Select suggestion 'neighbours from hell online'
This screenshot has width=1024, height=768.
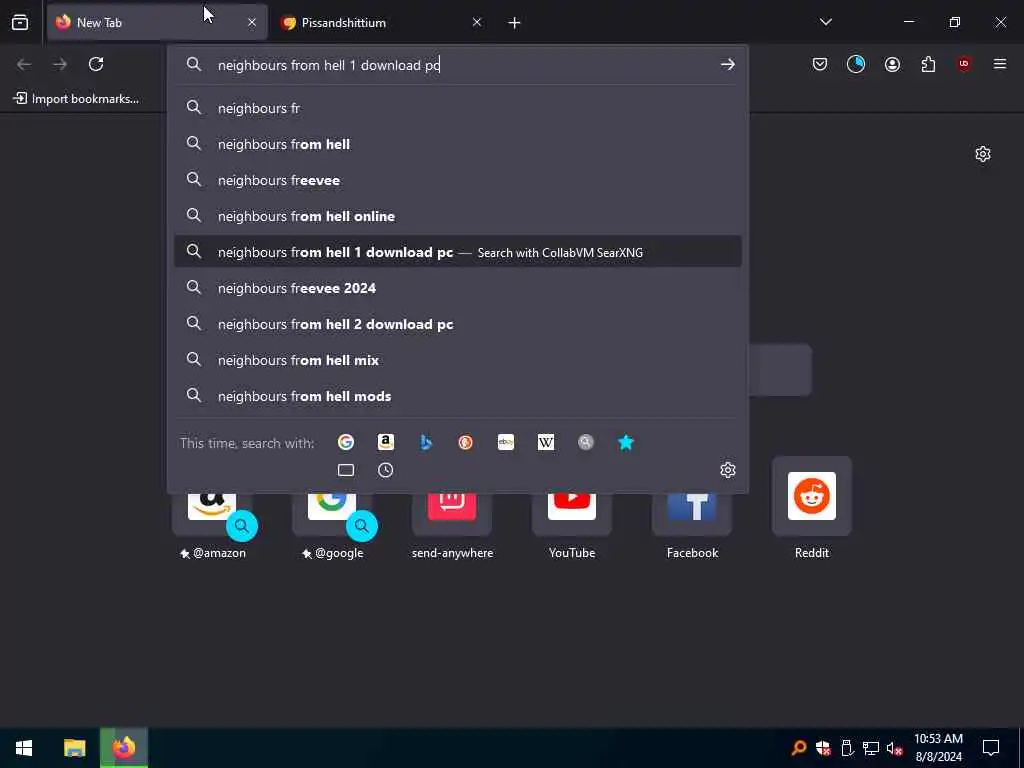(x=458, y=216)
